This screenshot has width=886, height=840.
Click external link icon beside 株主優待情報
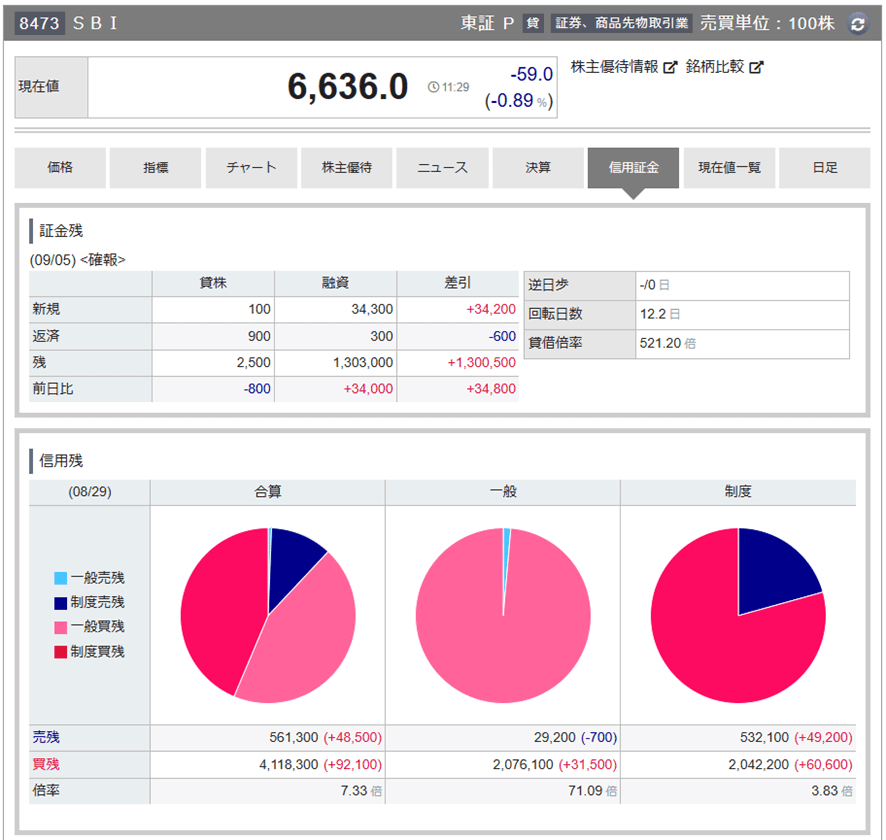[670, 67]
